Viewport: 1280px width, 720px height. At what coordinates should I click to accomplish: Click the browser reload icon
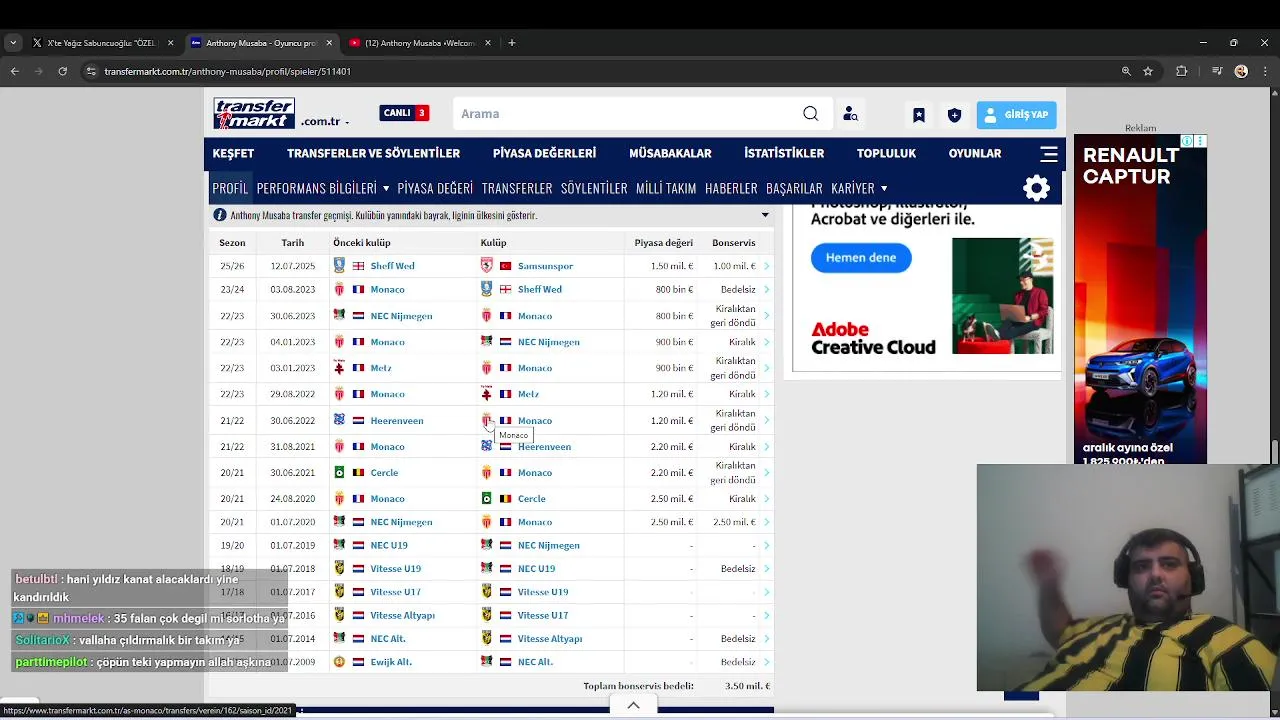coord(62,71)
